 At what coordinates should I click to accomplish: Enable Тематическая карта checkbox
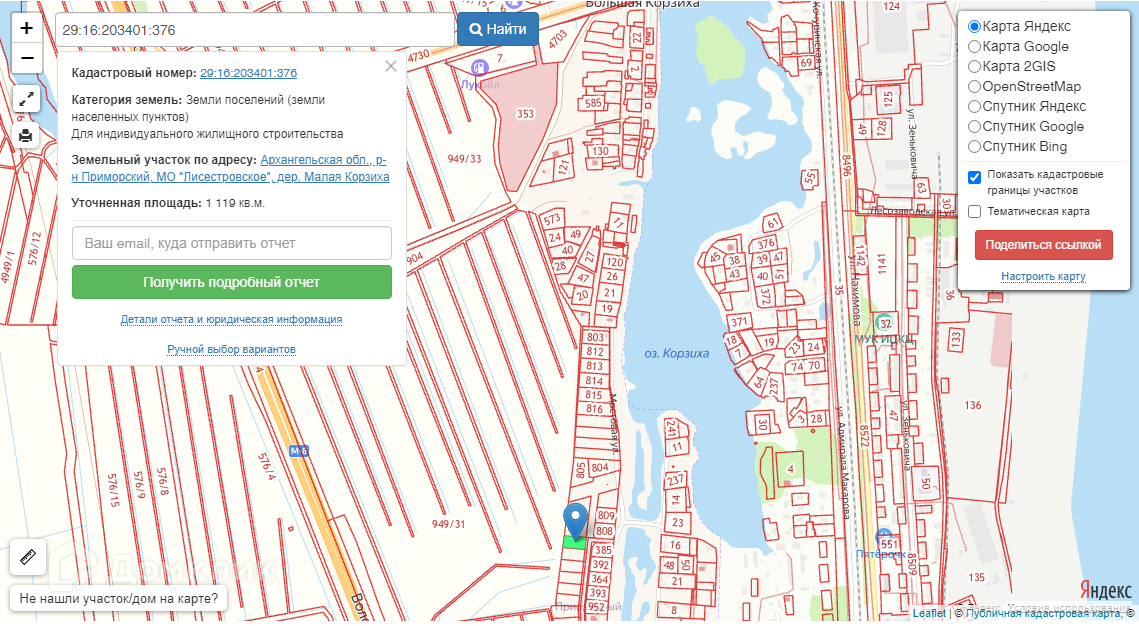tap(975, 211)
